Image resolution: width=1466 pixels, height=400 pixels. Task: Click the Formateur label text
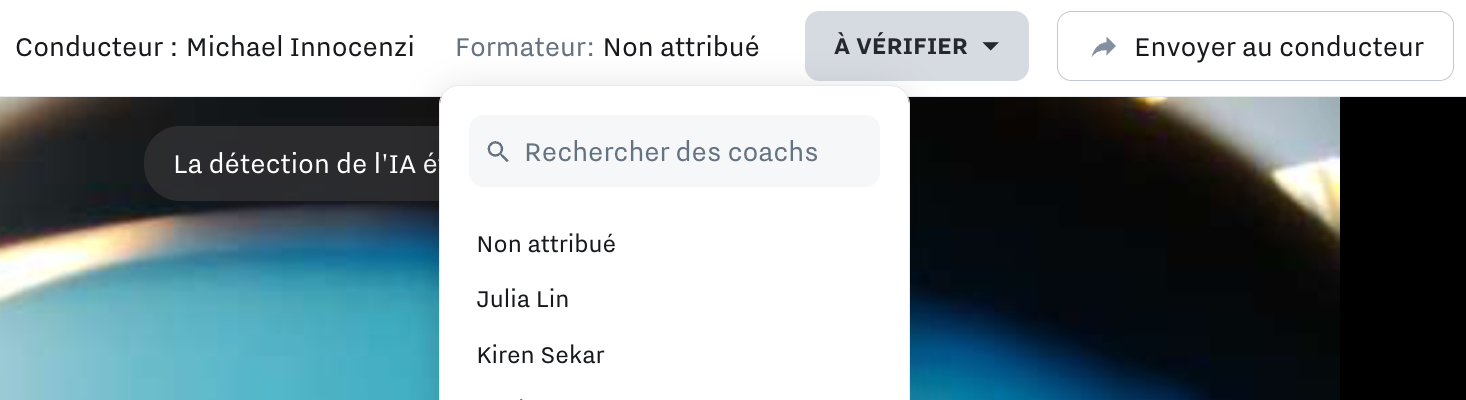tap(524, 47)
